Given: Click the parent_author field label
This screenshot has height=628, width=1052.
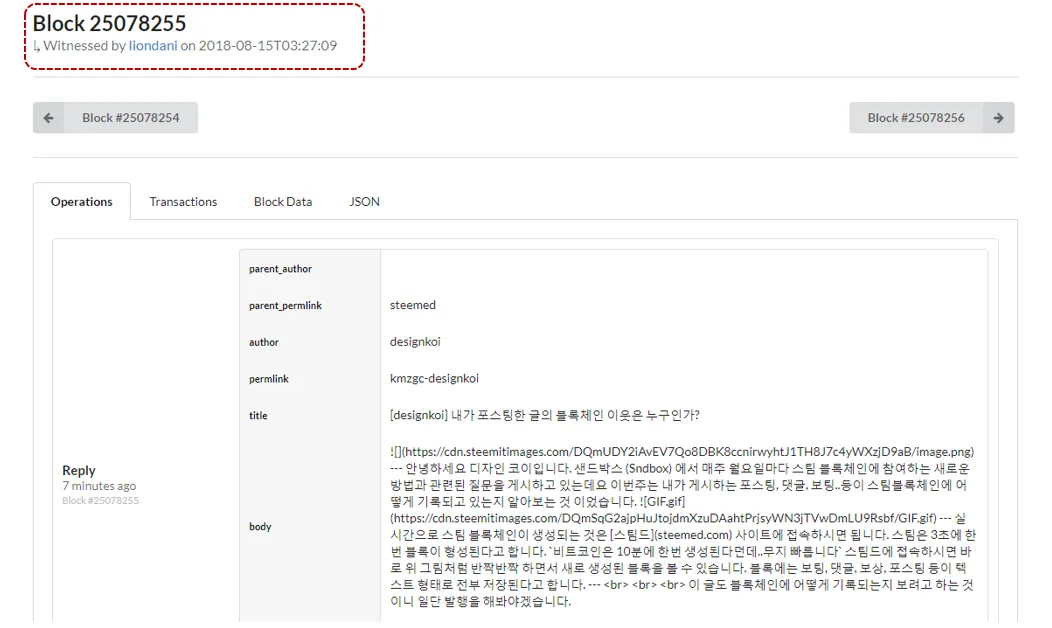Looking at the screenshot, I should point(280,269).
